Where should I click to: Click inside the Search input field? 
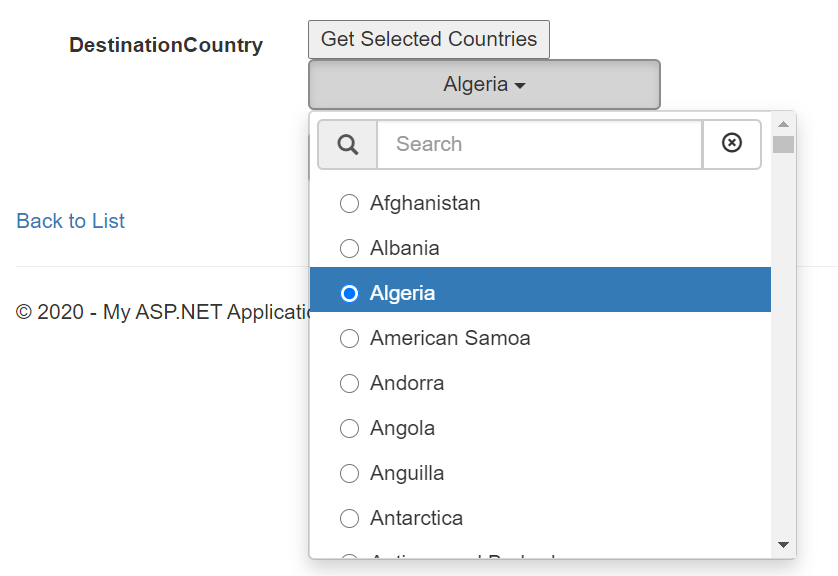(540, 144)
